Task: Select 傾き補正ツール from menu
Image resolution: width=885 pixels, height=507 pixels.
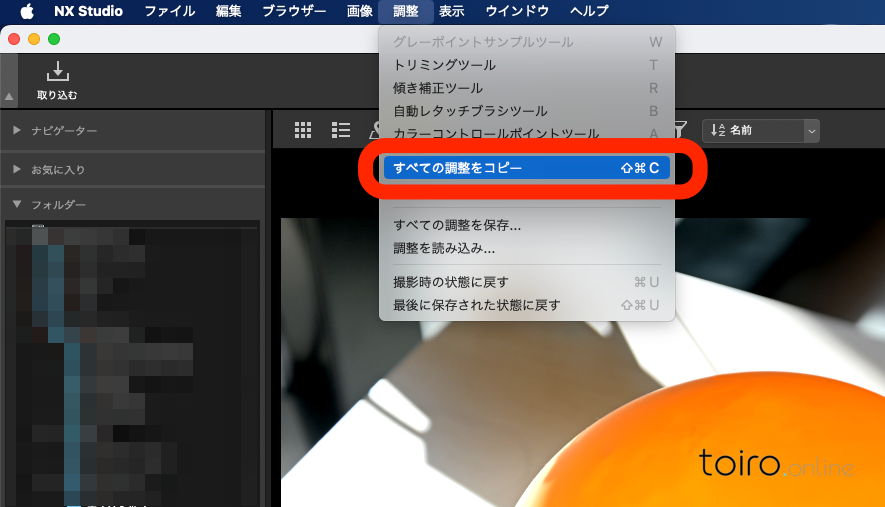Action: coord(527,88)
